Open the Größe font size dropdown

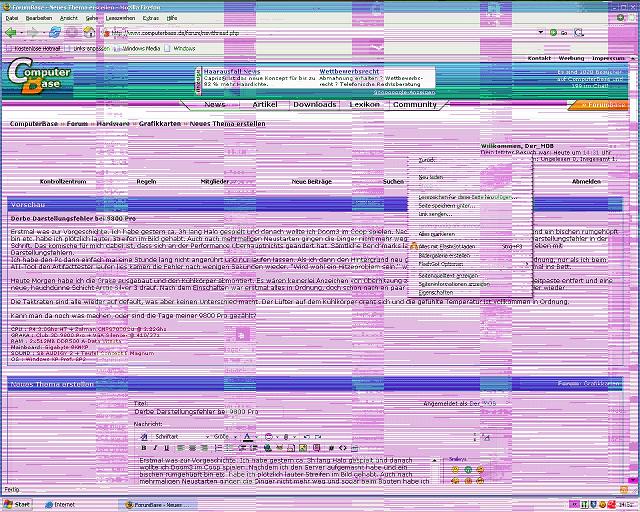point(225,436)
